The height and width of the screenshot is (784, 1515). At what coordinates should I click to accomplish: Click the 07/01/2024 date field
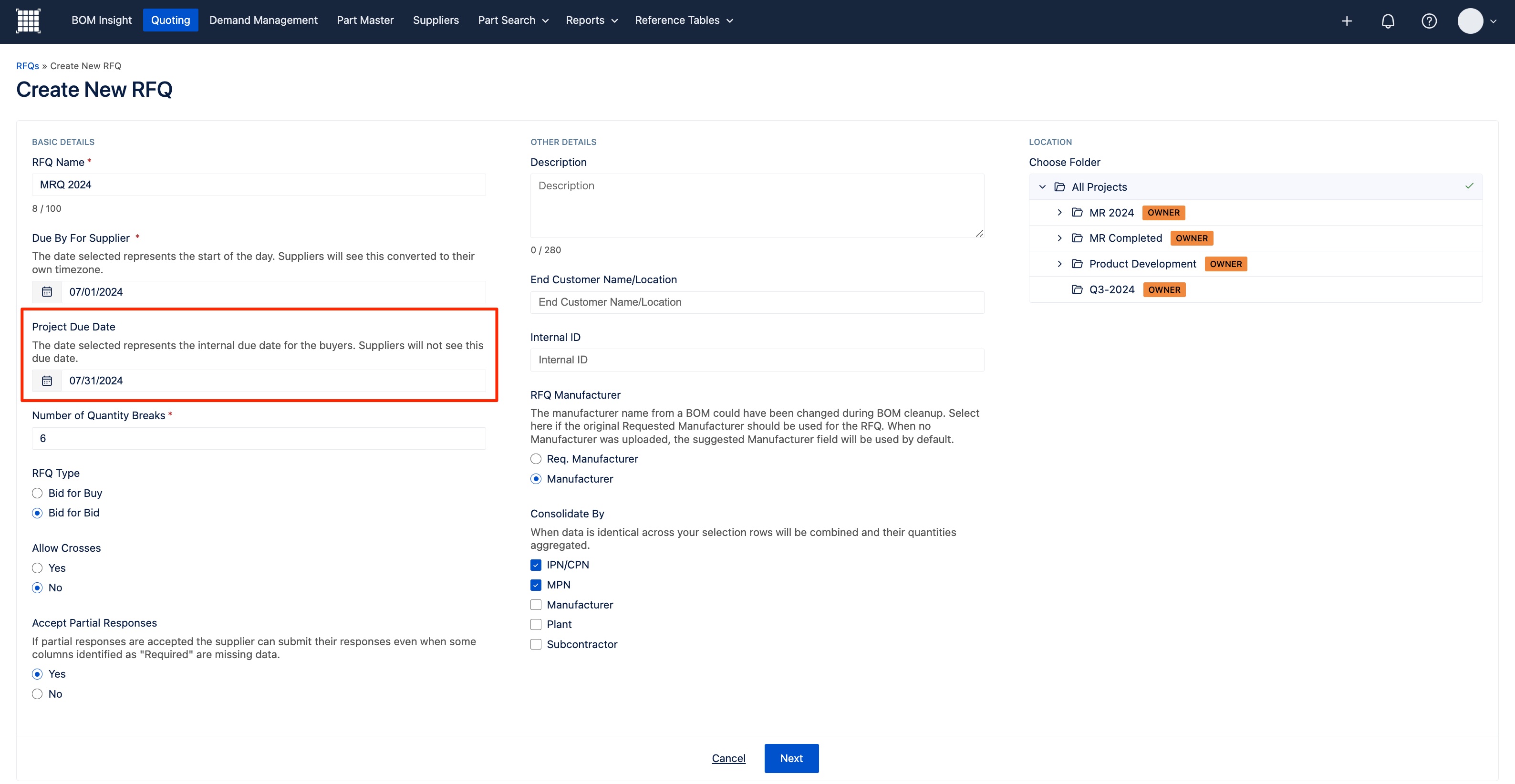pos(273,292)
